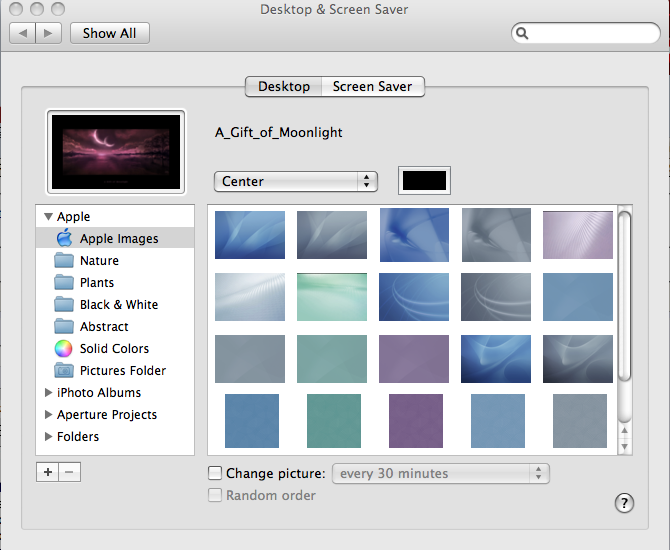Open the black background fill color well
This screenshot has width=670, height=550.
424,181
